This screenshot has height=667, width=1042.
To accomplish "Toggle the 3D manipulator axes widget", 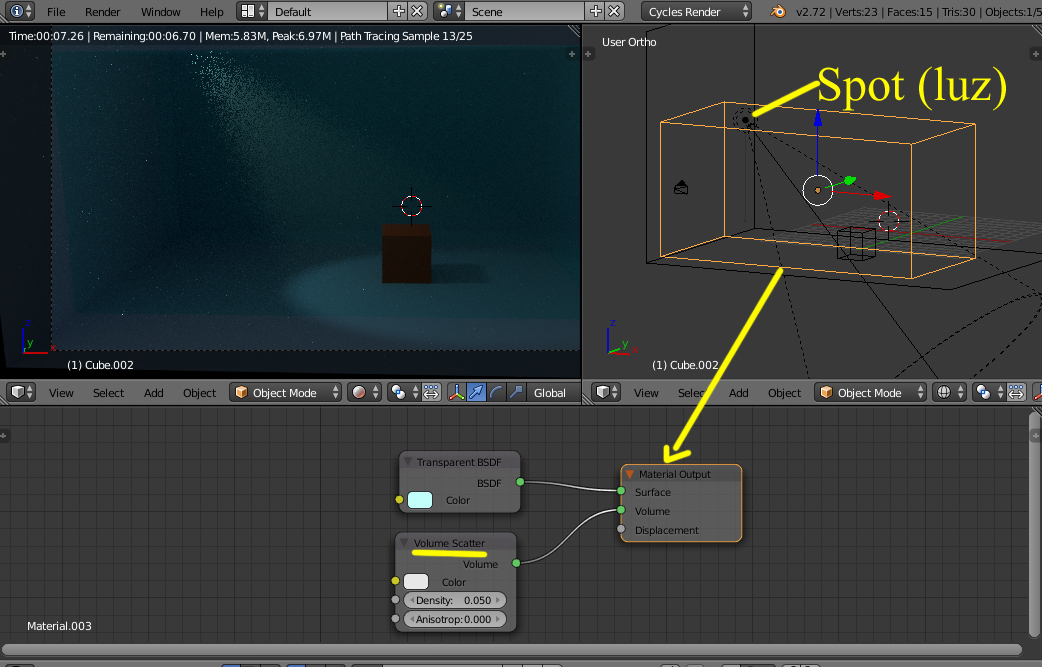I will [456, 393].
